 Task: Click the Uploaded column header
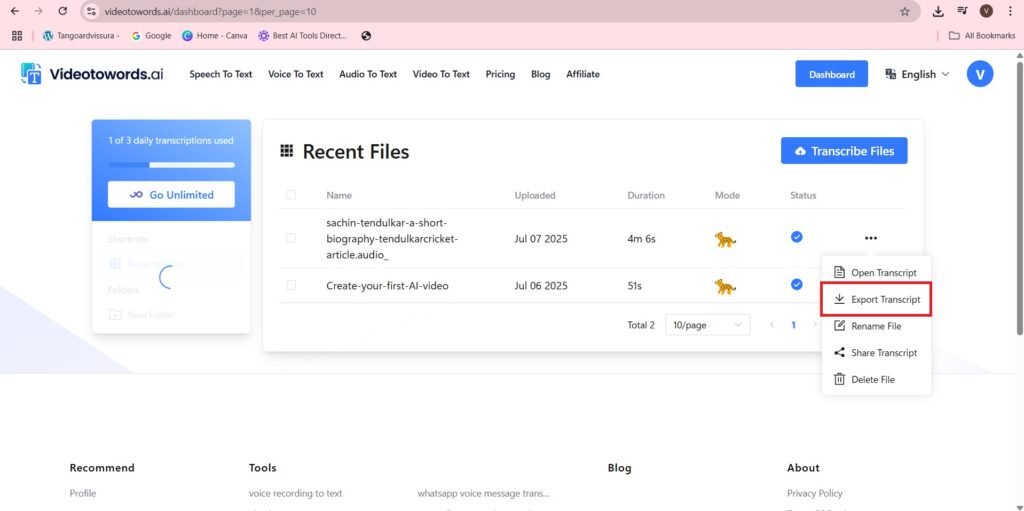point(535,195)
